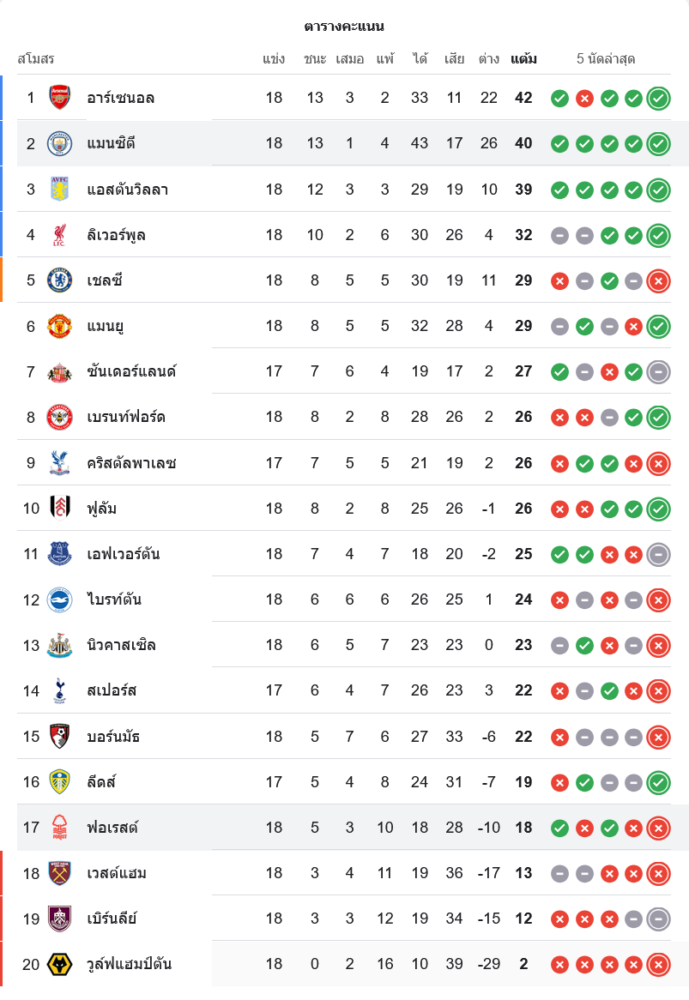Sort table by ชนะ wins column
Viewport: 689px width, 1000px height.
(315, 59)
